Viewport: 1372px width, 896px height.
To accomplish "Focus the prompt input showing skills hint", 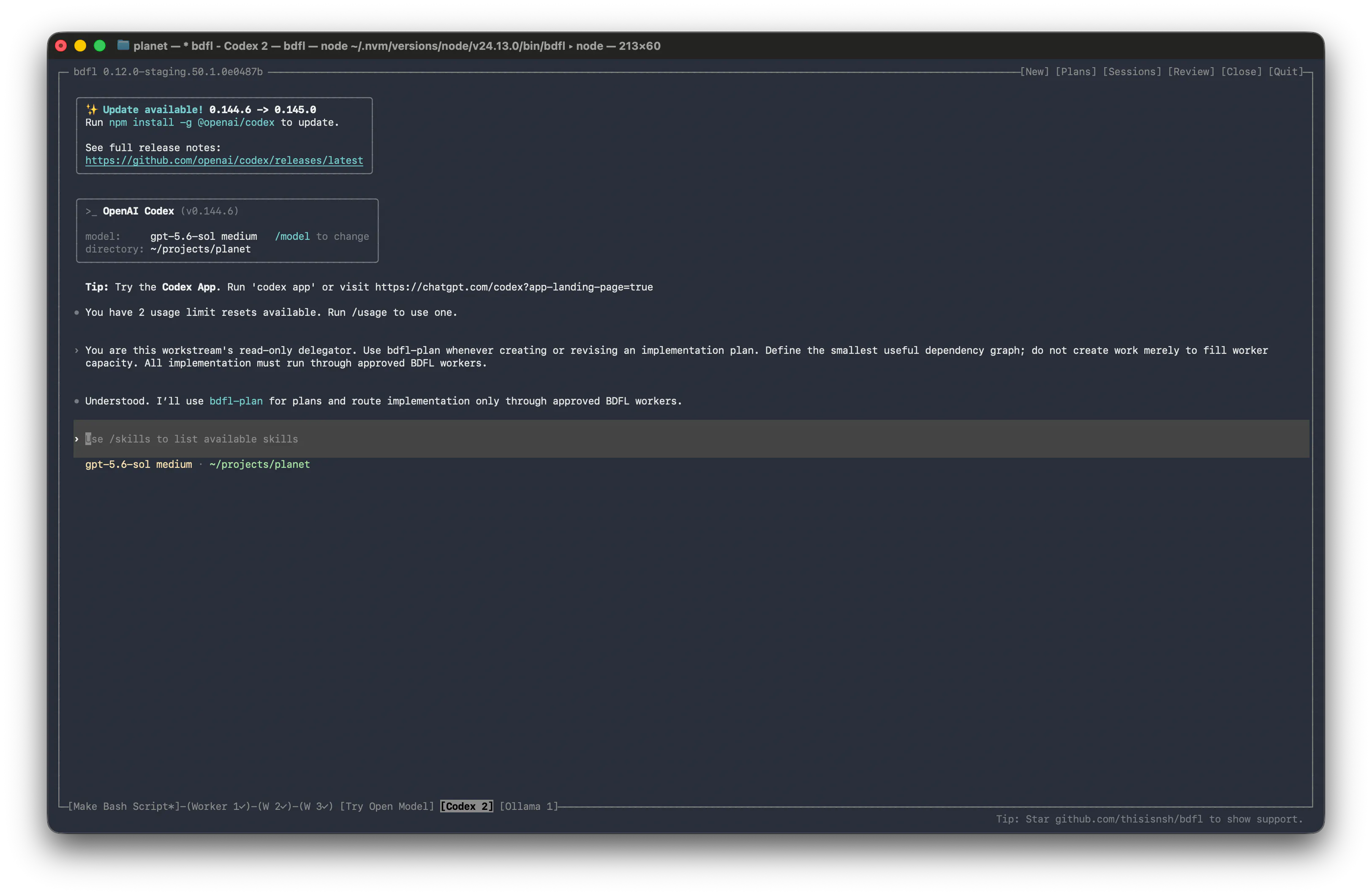I will [x=691, y=439].
